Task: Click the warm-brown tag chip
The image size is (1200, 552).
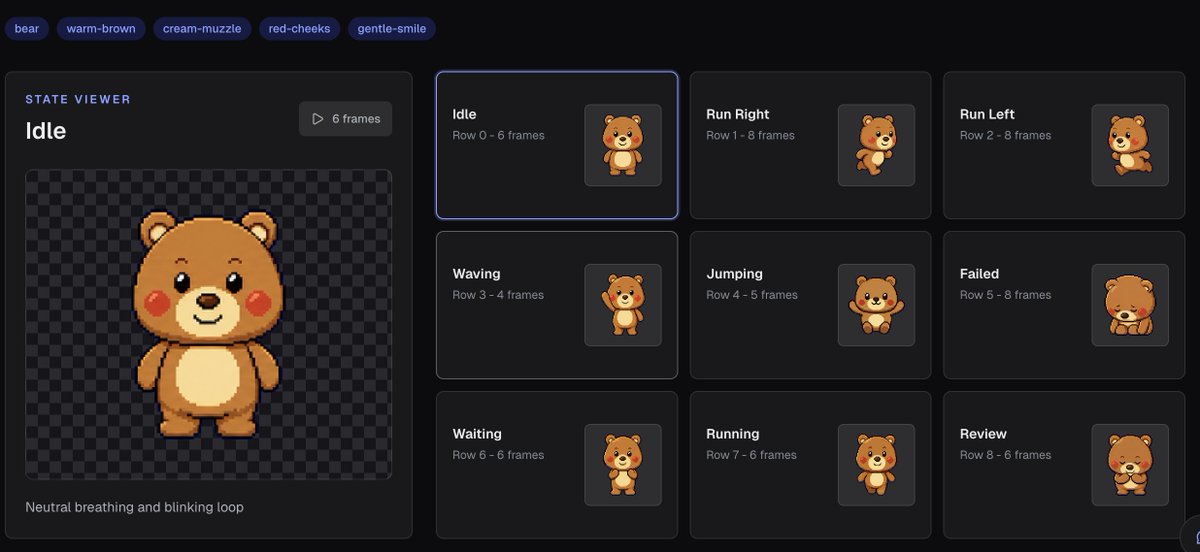Action: click(101, 29)
